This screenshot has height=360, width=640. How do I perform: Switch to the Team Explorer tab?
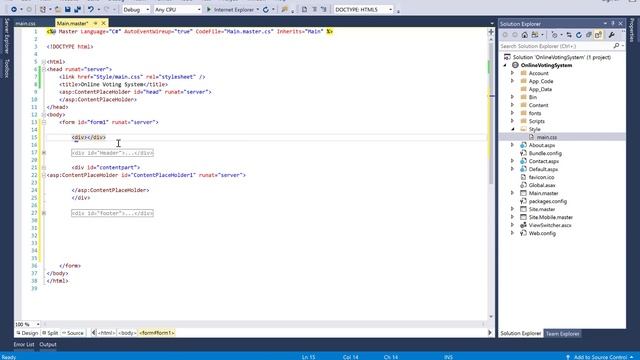pos(562,334)
